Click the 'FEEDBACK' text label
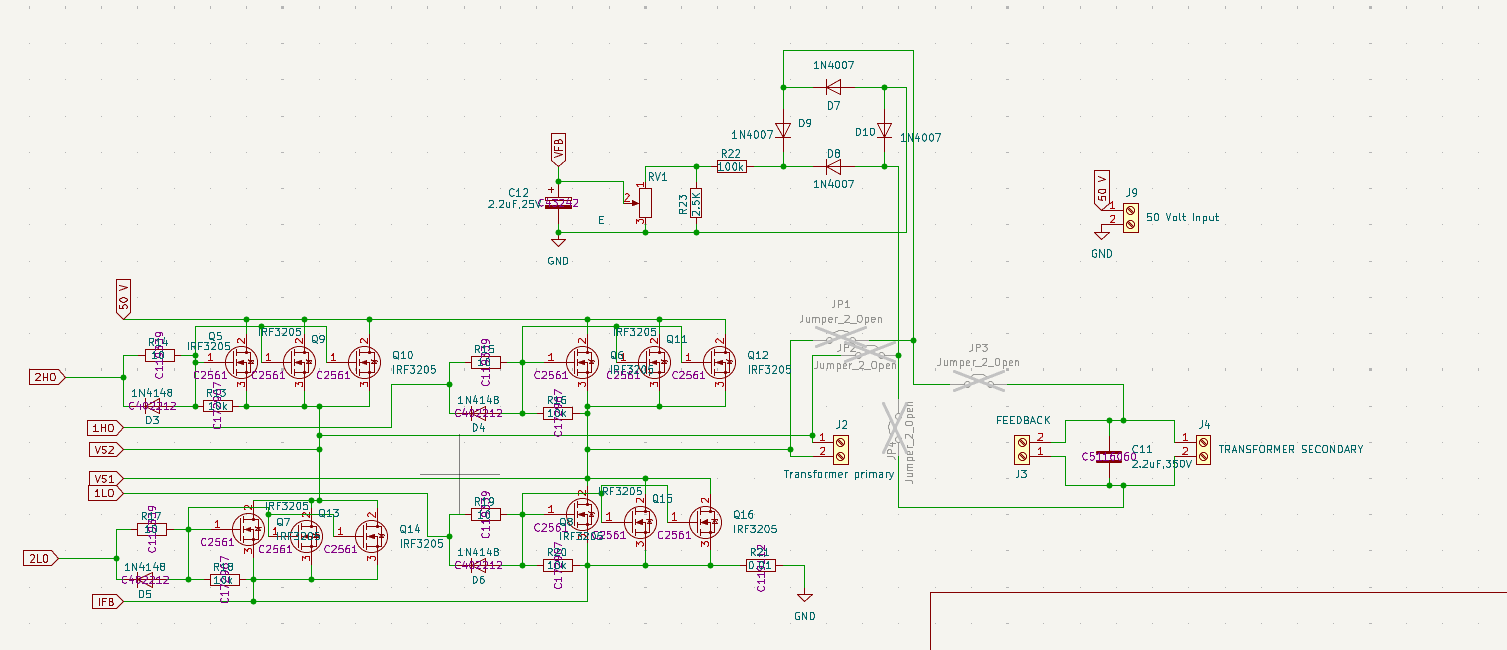The height and width of the screenshot is (650, 1507). [x=1023, y=420]
